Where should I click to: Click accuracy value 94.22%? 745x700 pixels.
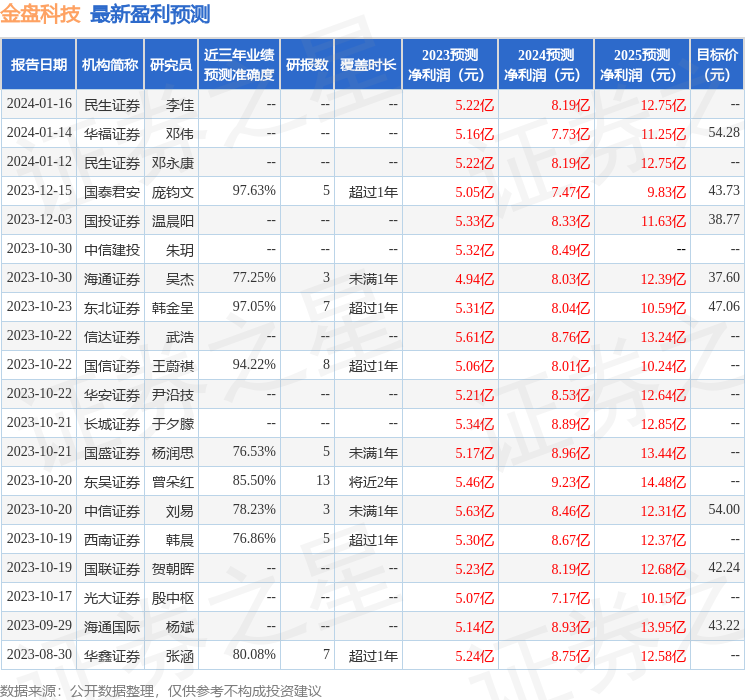[x=254, y=364]
